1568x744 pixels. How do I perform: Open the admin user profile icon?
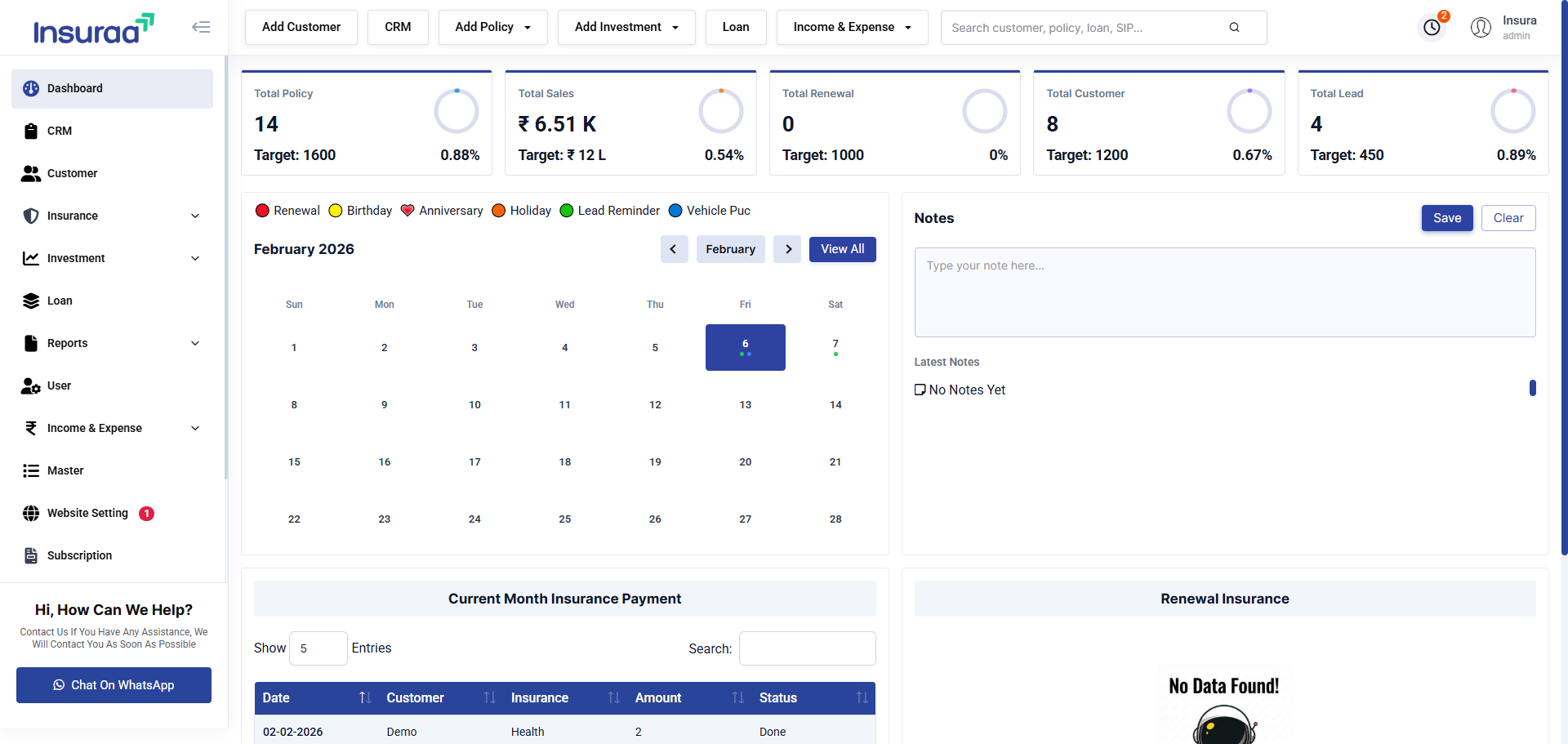coord(1481,28)
